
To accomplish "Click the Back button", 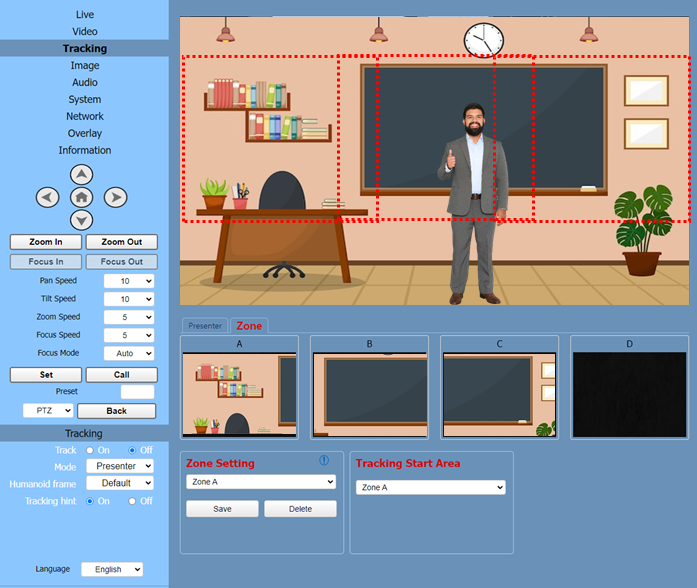I will click(x=116, y=411).
